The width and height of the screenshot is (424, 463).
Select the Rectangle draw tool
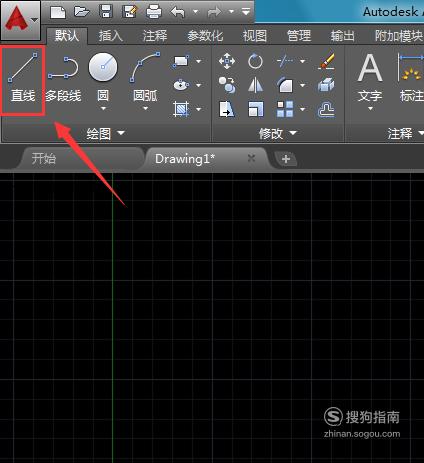point(181,62)
